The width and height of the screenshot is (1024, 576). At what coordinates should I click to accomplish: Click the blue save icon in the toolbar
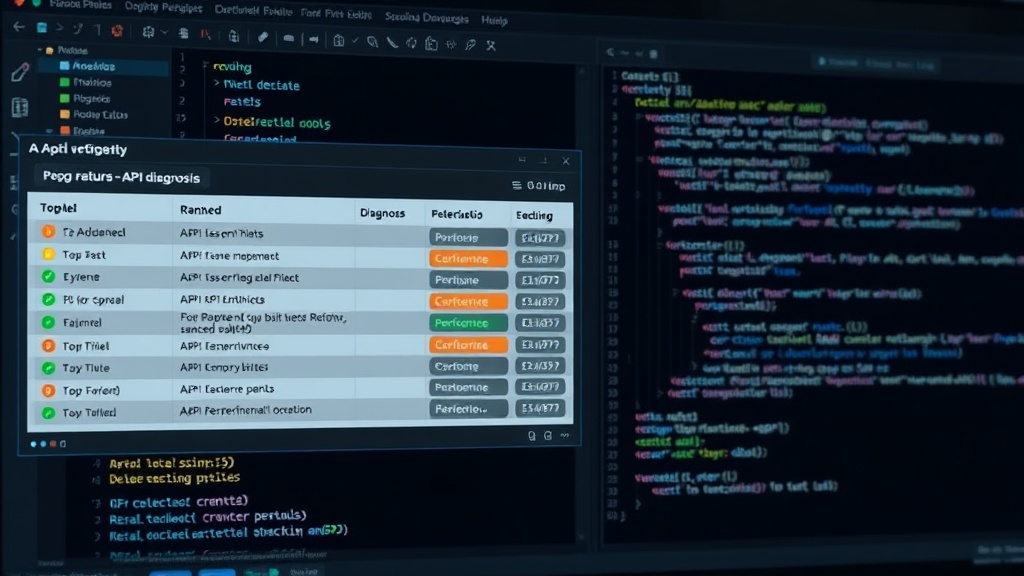click(42, 28)
